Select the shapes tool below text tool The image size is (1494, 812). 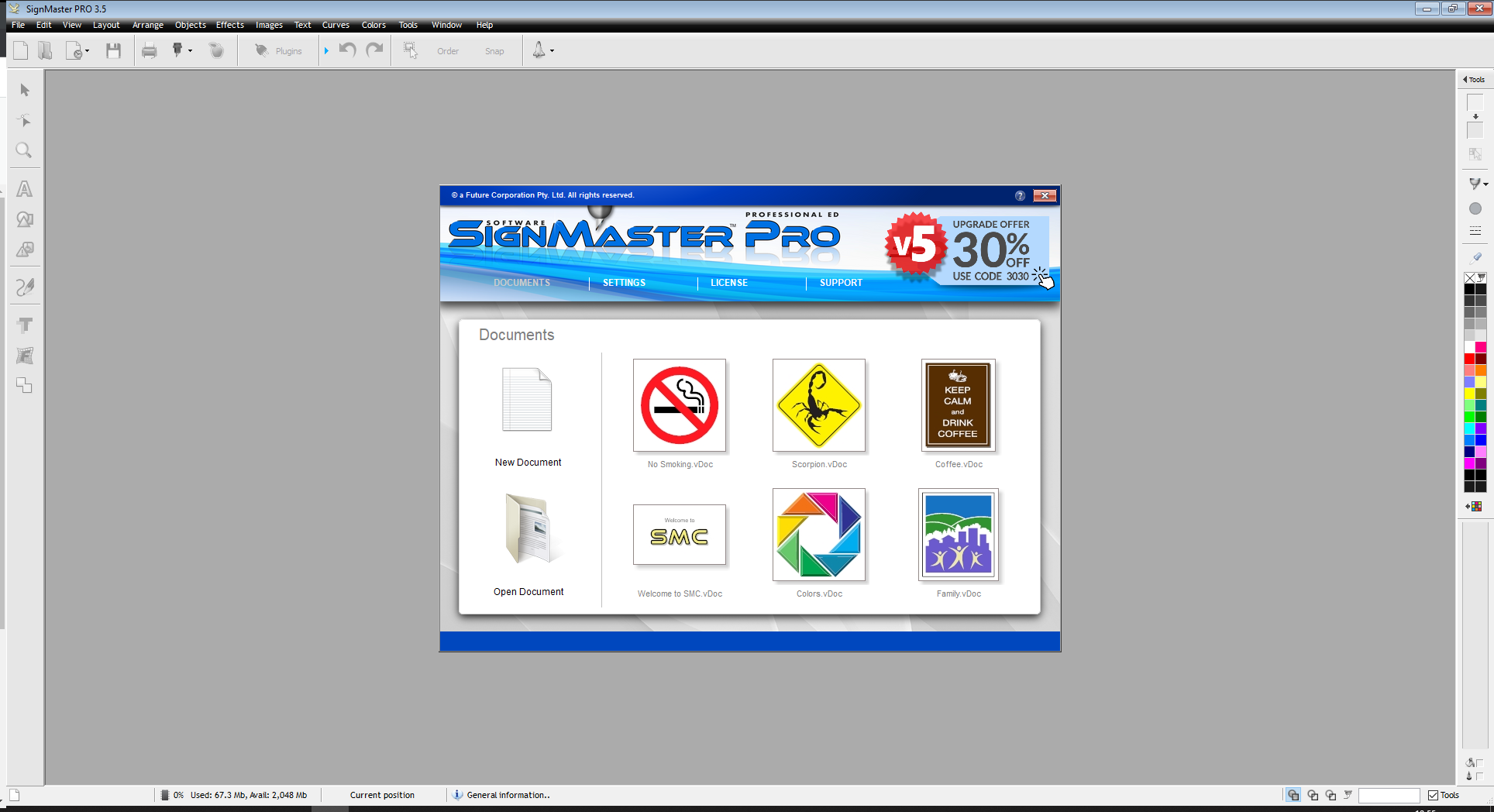point(25,219)
